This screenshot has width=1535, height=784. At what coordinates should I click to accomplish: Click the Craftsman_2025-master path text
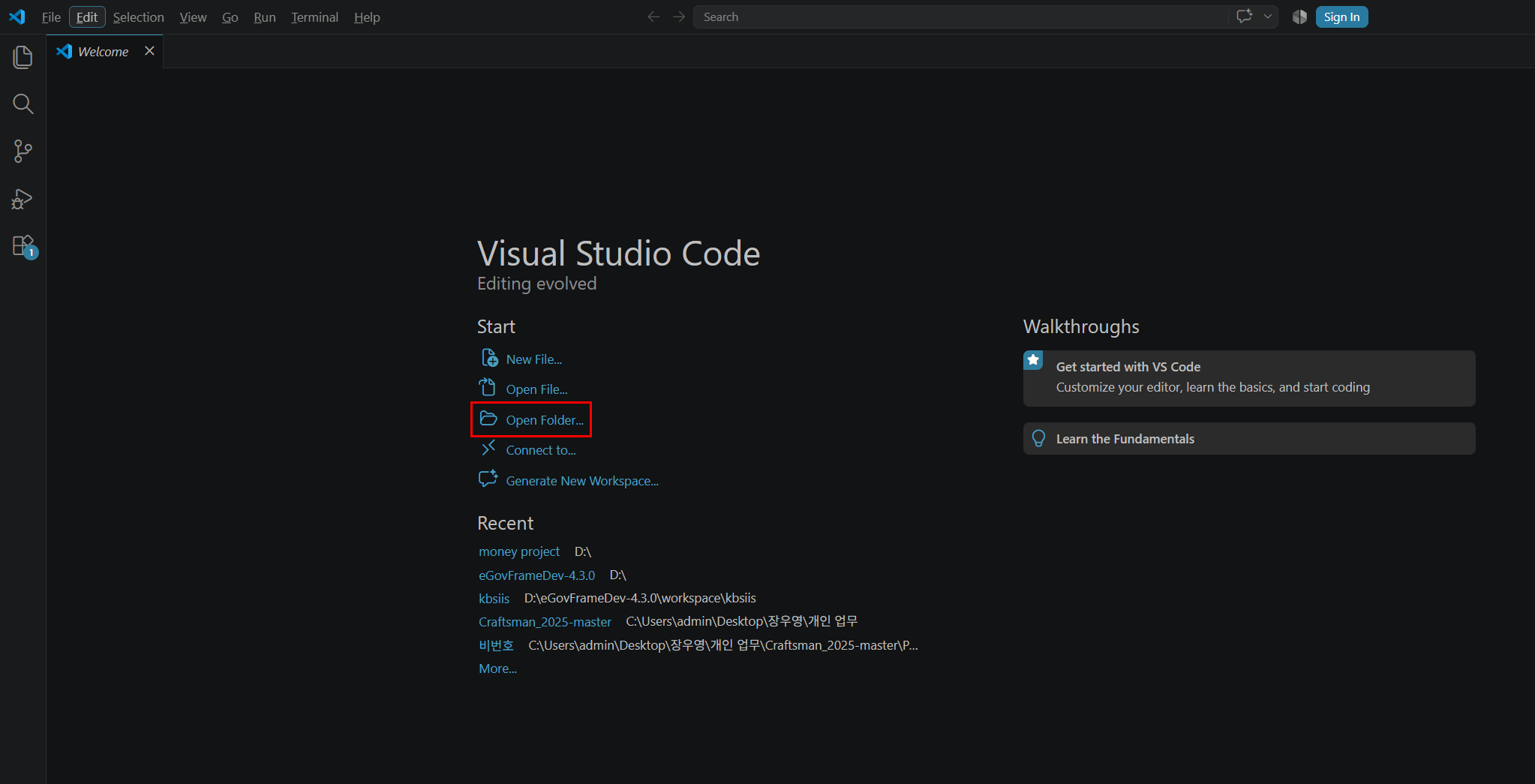coord(742,621)
